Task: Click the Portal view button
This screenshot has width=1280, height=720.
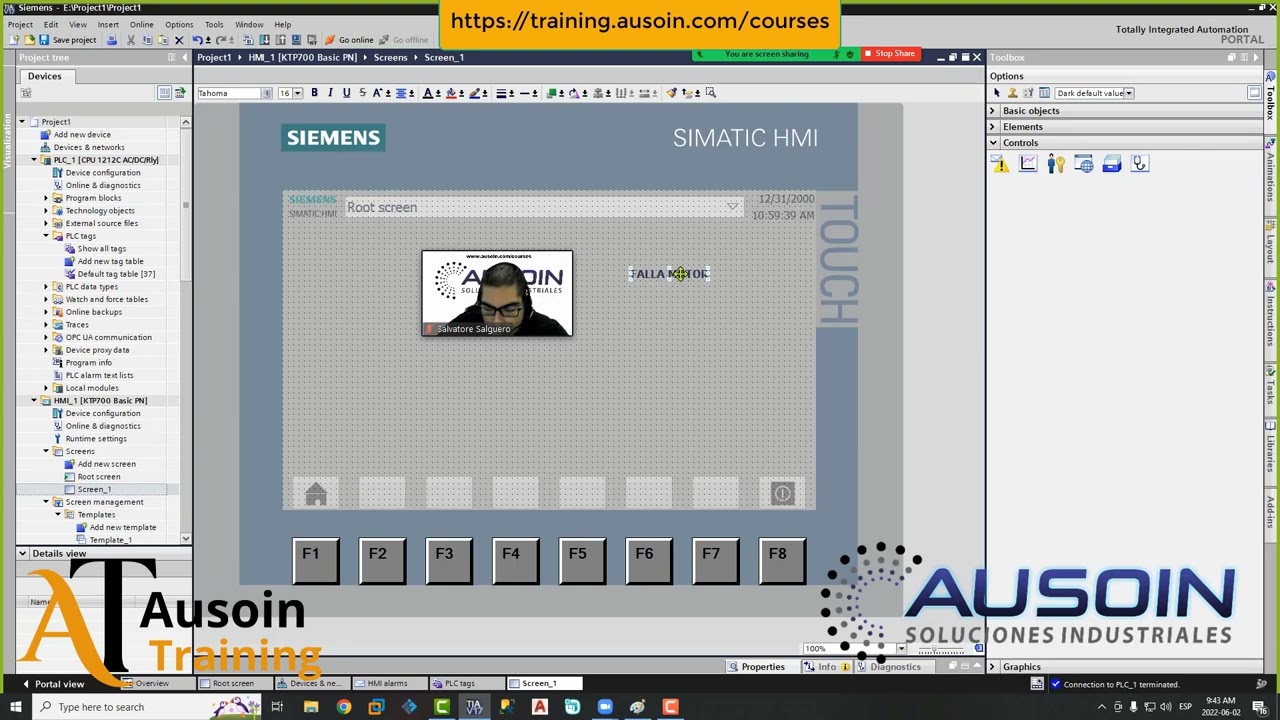Action: coord(52,684)
